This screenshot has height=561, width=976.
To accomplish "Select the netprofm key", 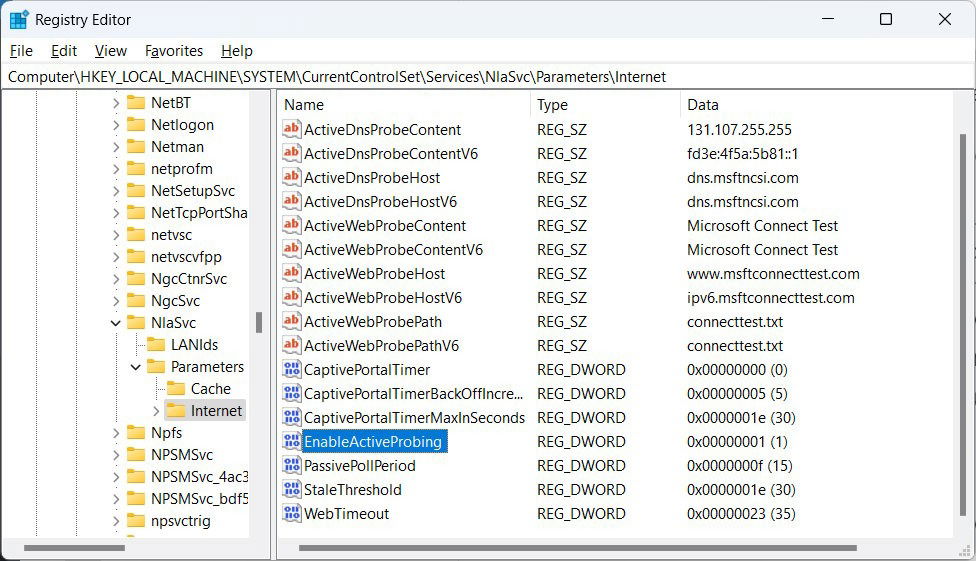I will 182,169.
